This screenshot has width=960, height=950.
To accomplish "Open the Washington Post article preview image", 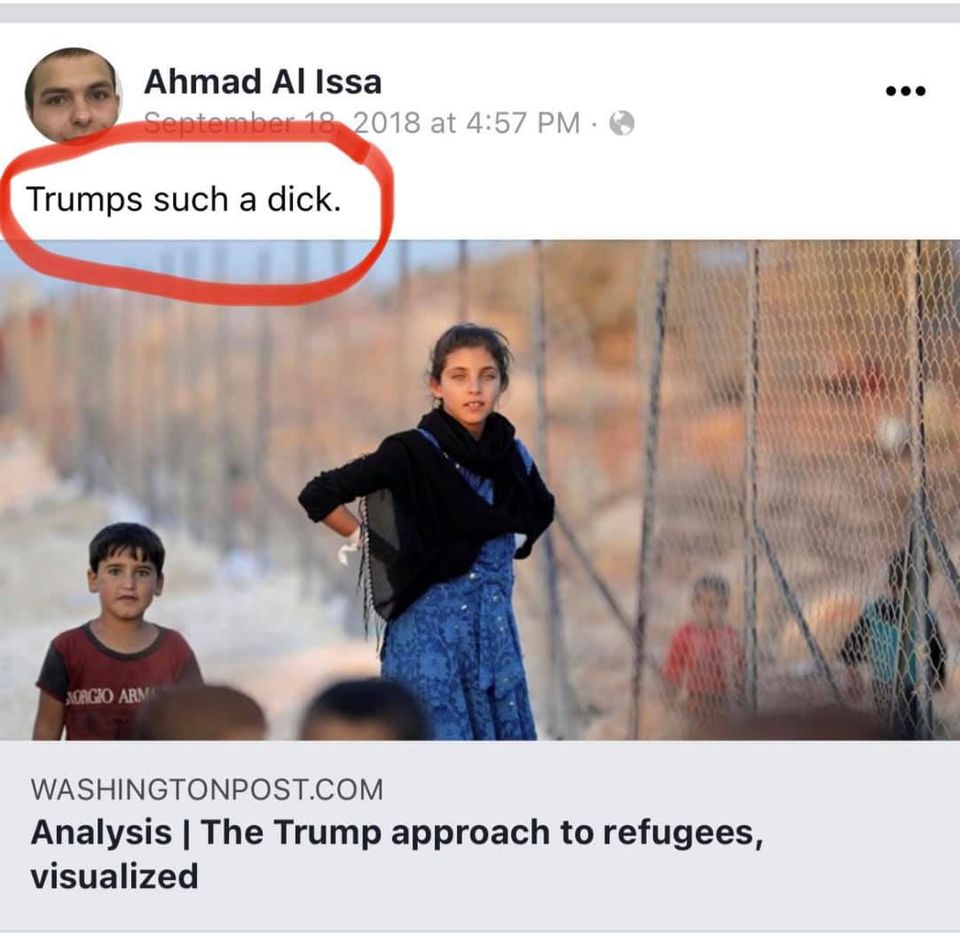I will [x=480, y=490].
